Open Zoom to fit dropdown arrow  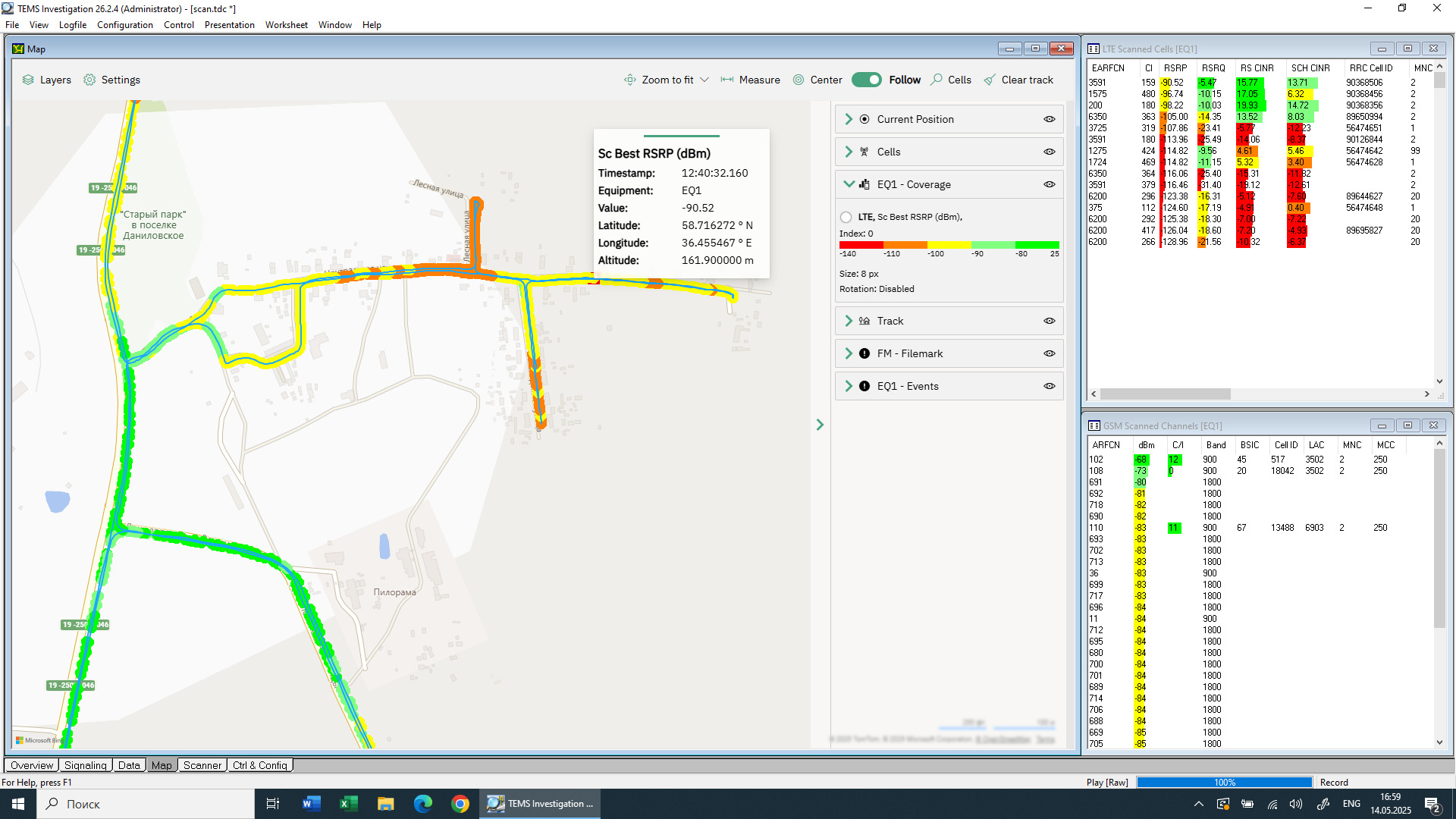pos(704,80)
